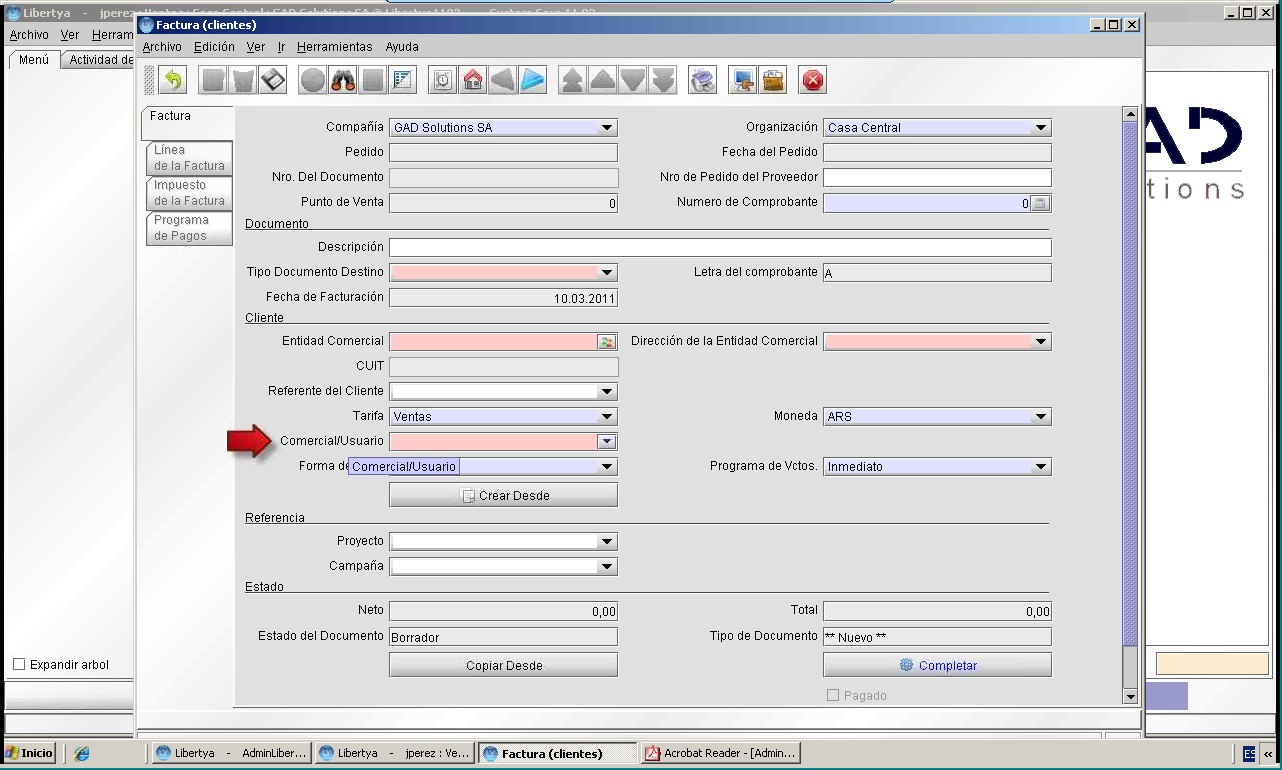Click the Numero de Comprobante field
The width and height of the screenshot is (1282, 770).
pyautogui.click(x=926, y=203)
